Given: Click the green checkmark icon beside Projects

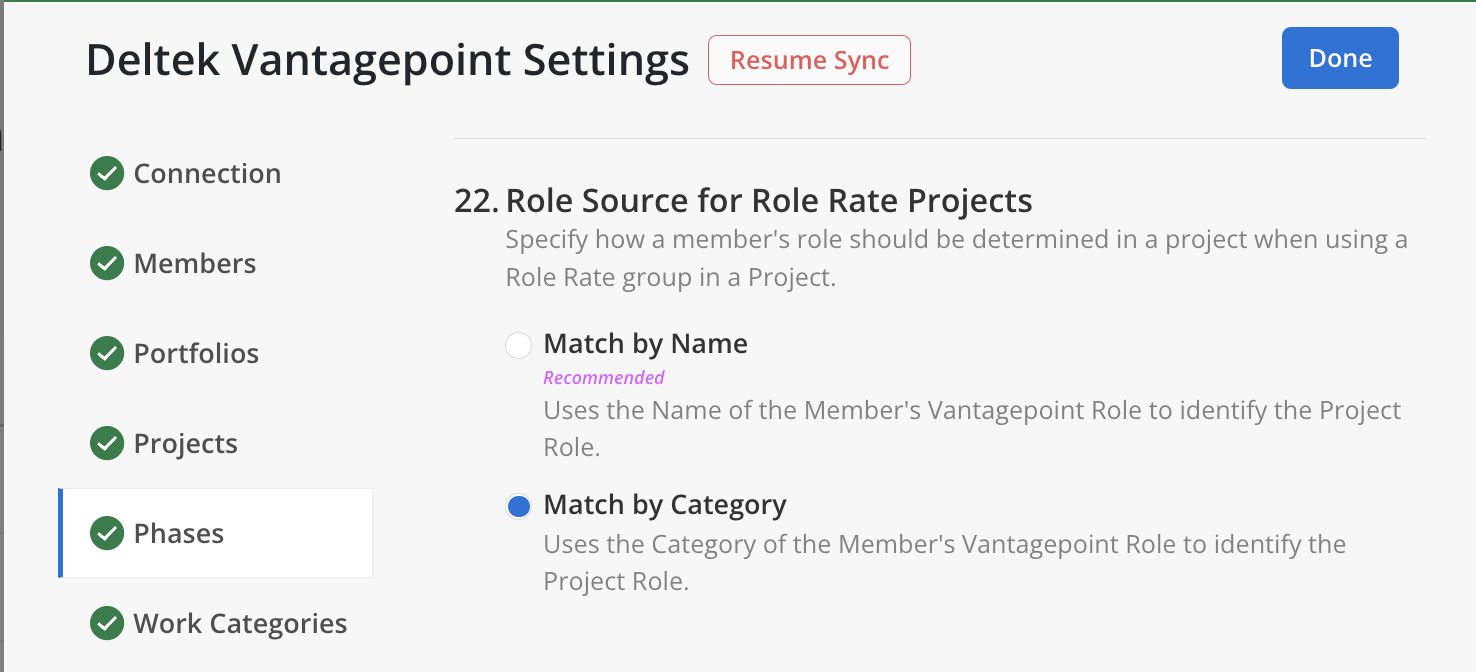Looking at the screenshot, I should point(107,444).
